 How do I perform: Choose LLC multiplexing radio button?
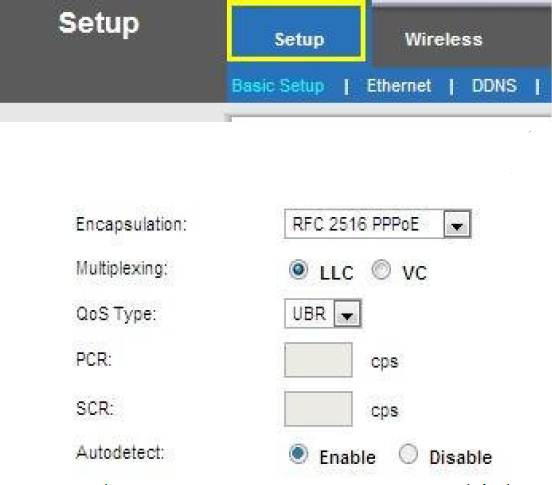(298, 270)
